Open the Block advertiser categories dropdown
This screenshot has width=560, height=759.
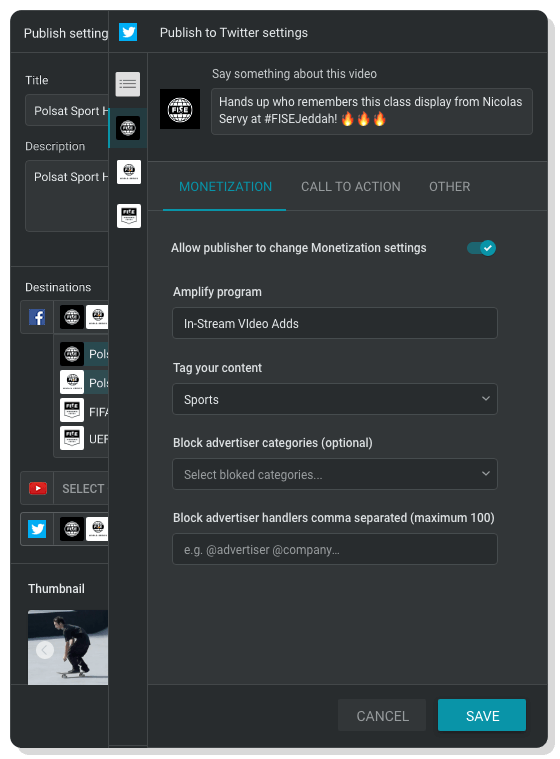click(x=335, y=474)
